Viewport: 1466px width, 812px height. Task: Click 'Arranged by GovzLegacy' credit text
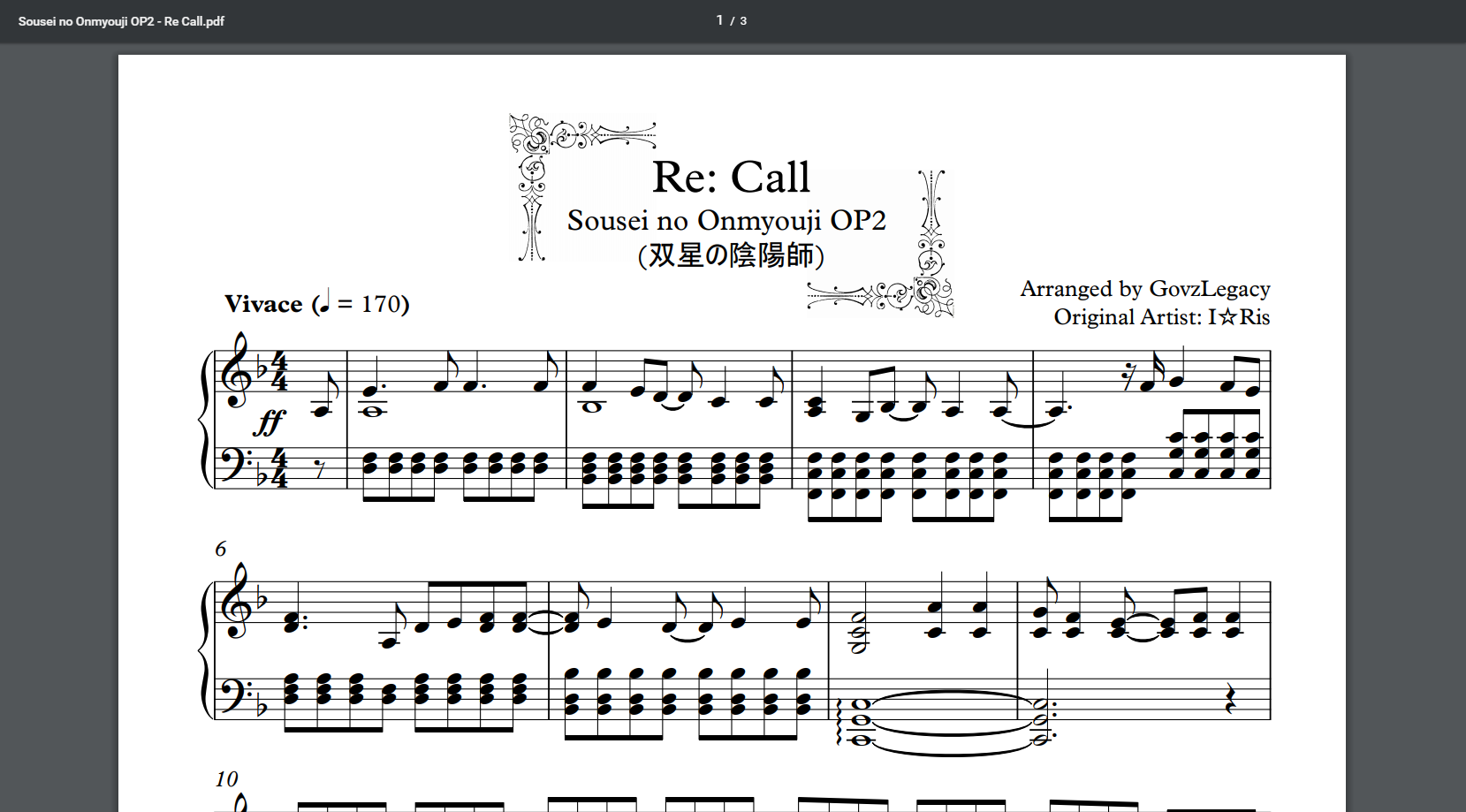tap(1144, 289)
